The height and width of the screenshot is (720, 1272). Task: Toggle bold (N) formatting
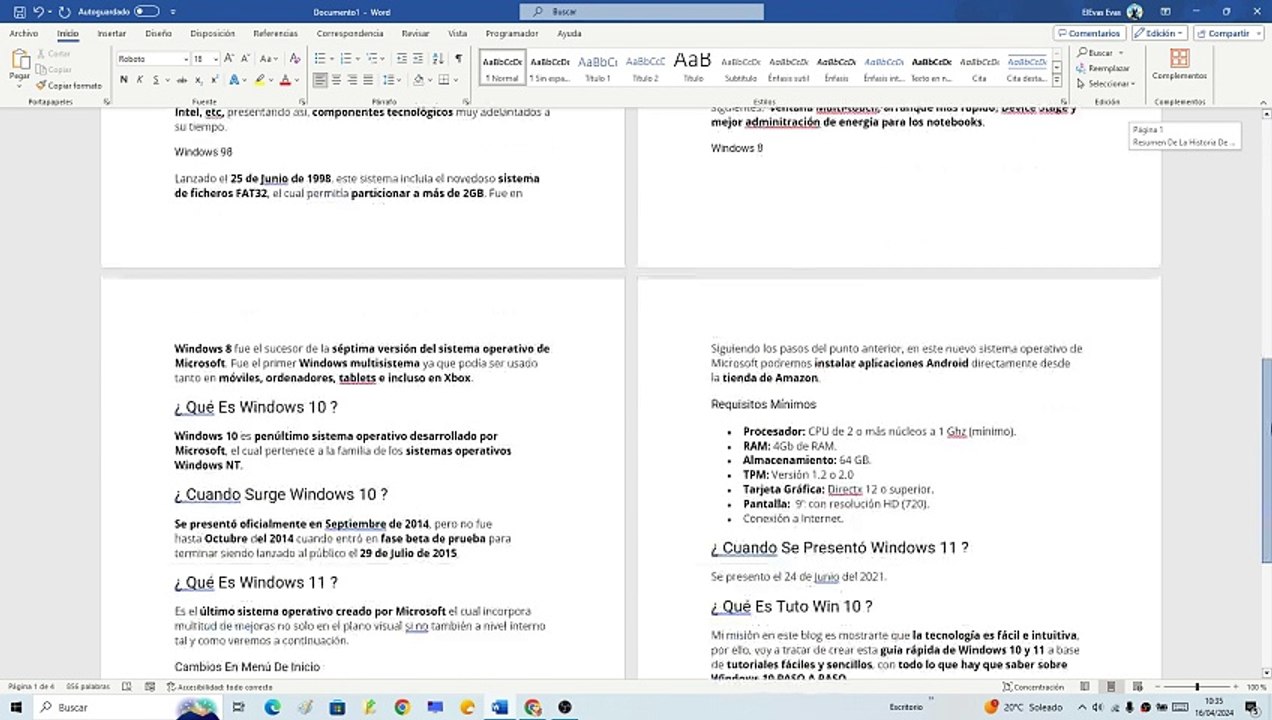pos(123,80)
